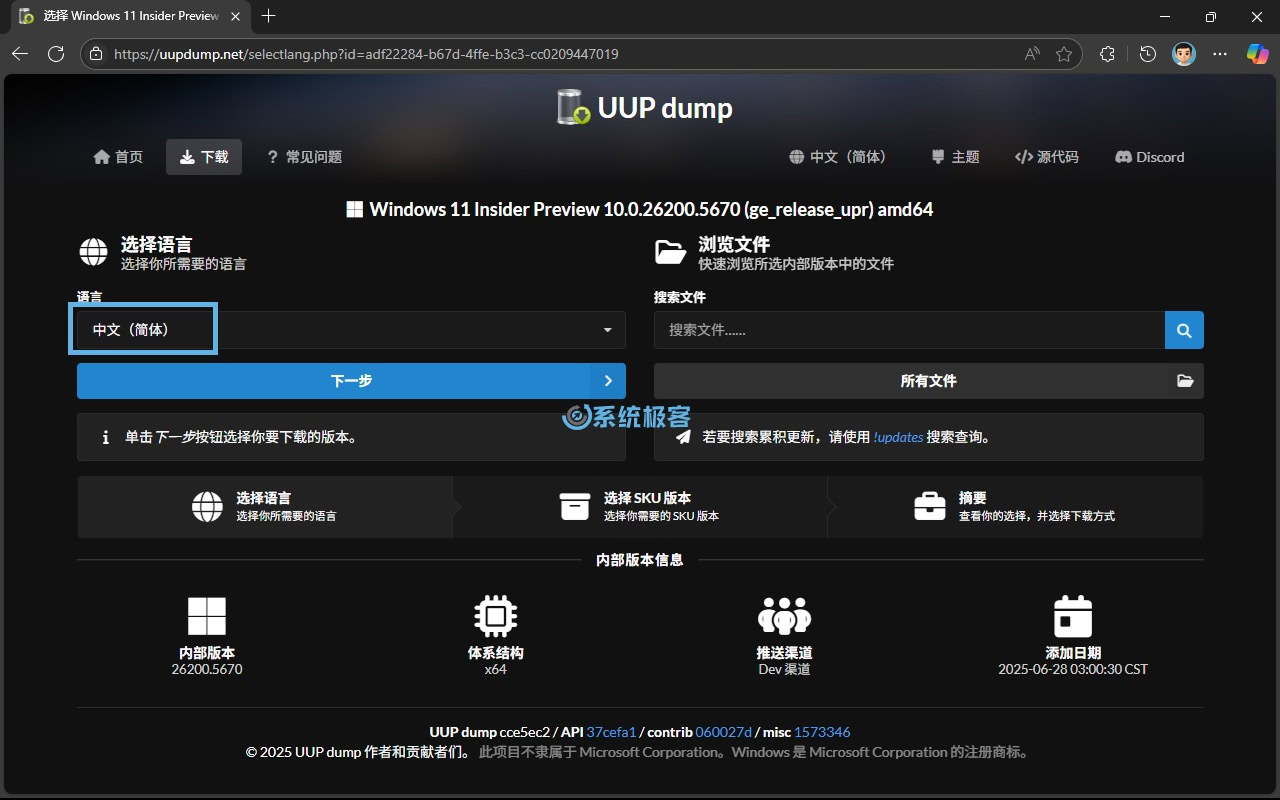
Task: View site information lock icon
Action: [95, 54]
